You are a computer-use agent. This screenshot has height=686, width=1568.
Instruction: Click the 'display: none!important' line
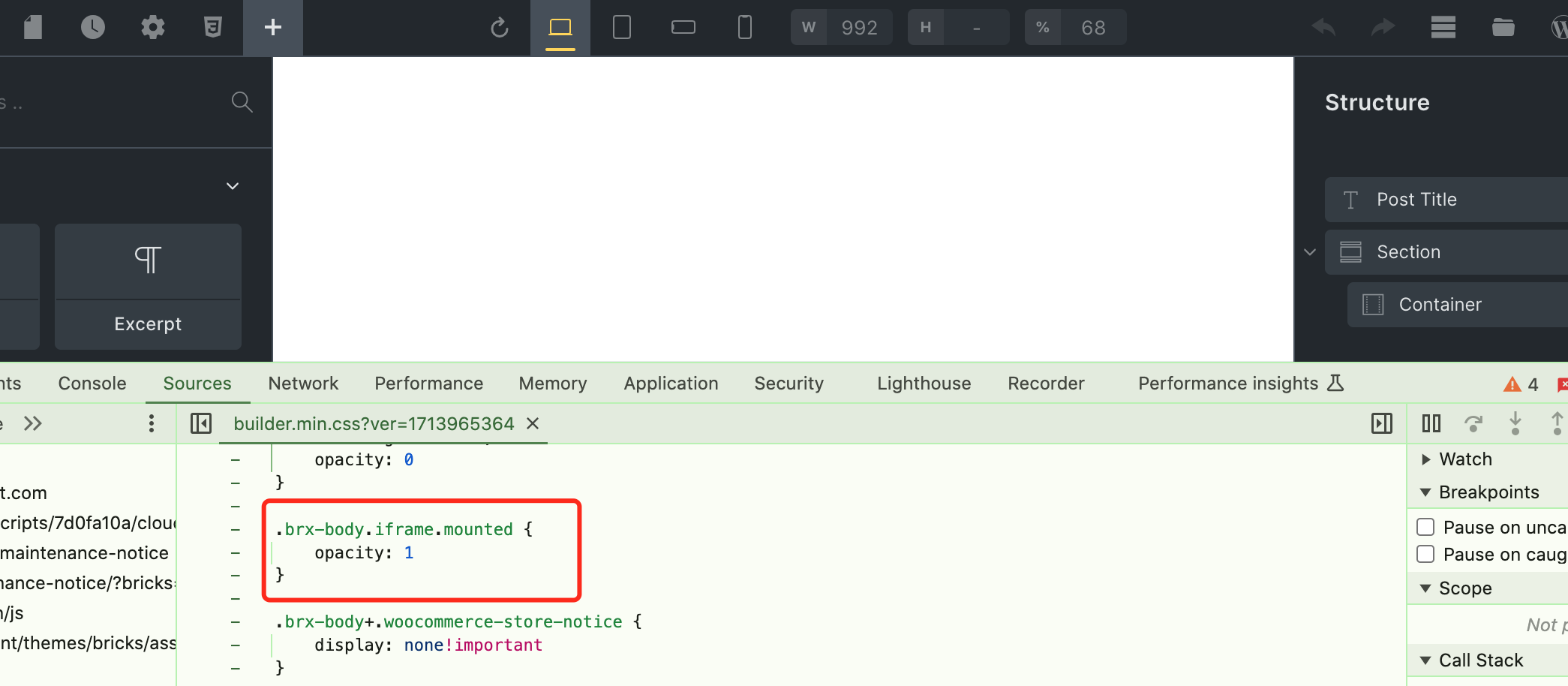click(x=428, y=645)
